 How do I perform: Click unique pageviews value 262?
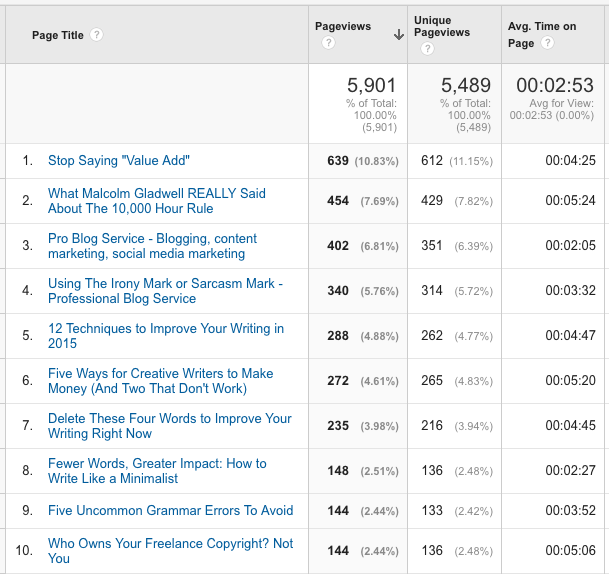click(432, 336)
